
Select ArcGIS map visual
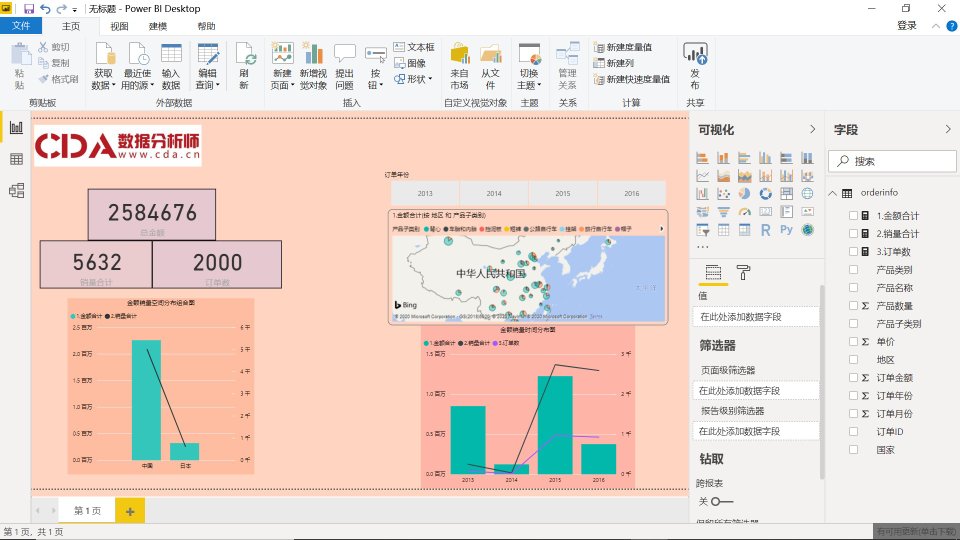[808, 230]
